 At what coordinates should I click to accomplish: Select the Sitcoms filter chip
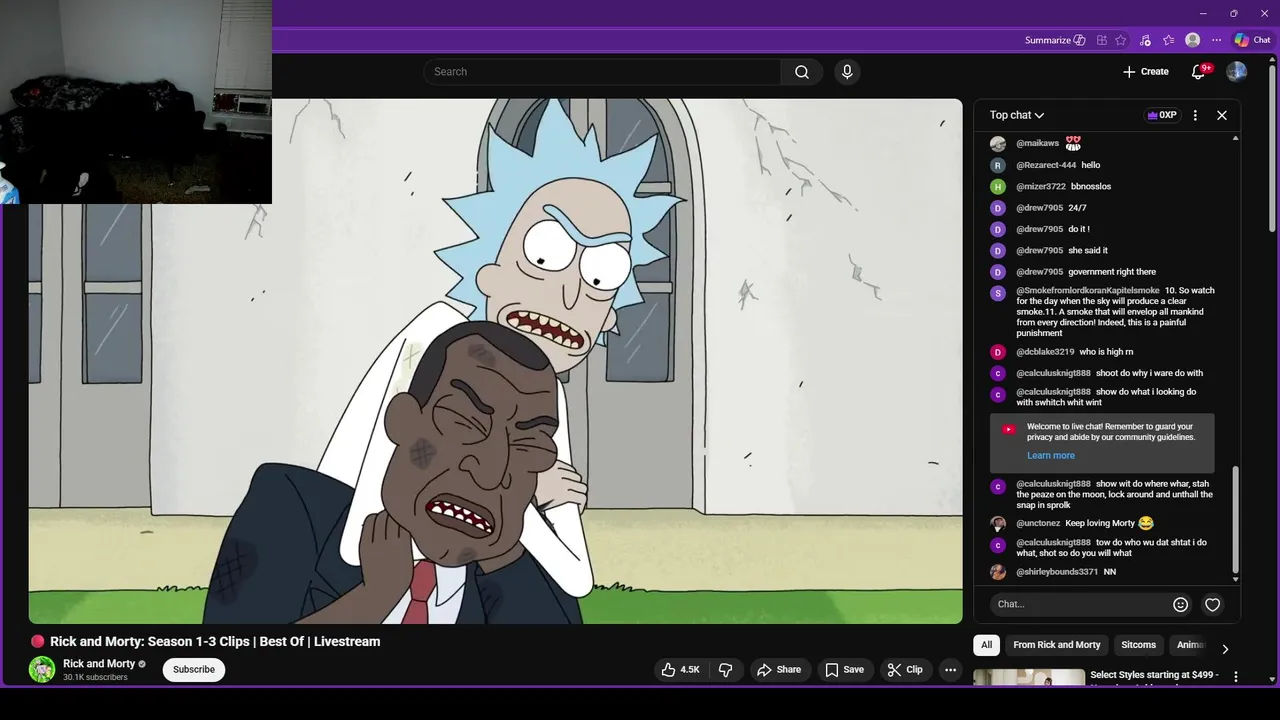point(1138,645)
